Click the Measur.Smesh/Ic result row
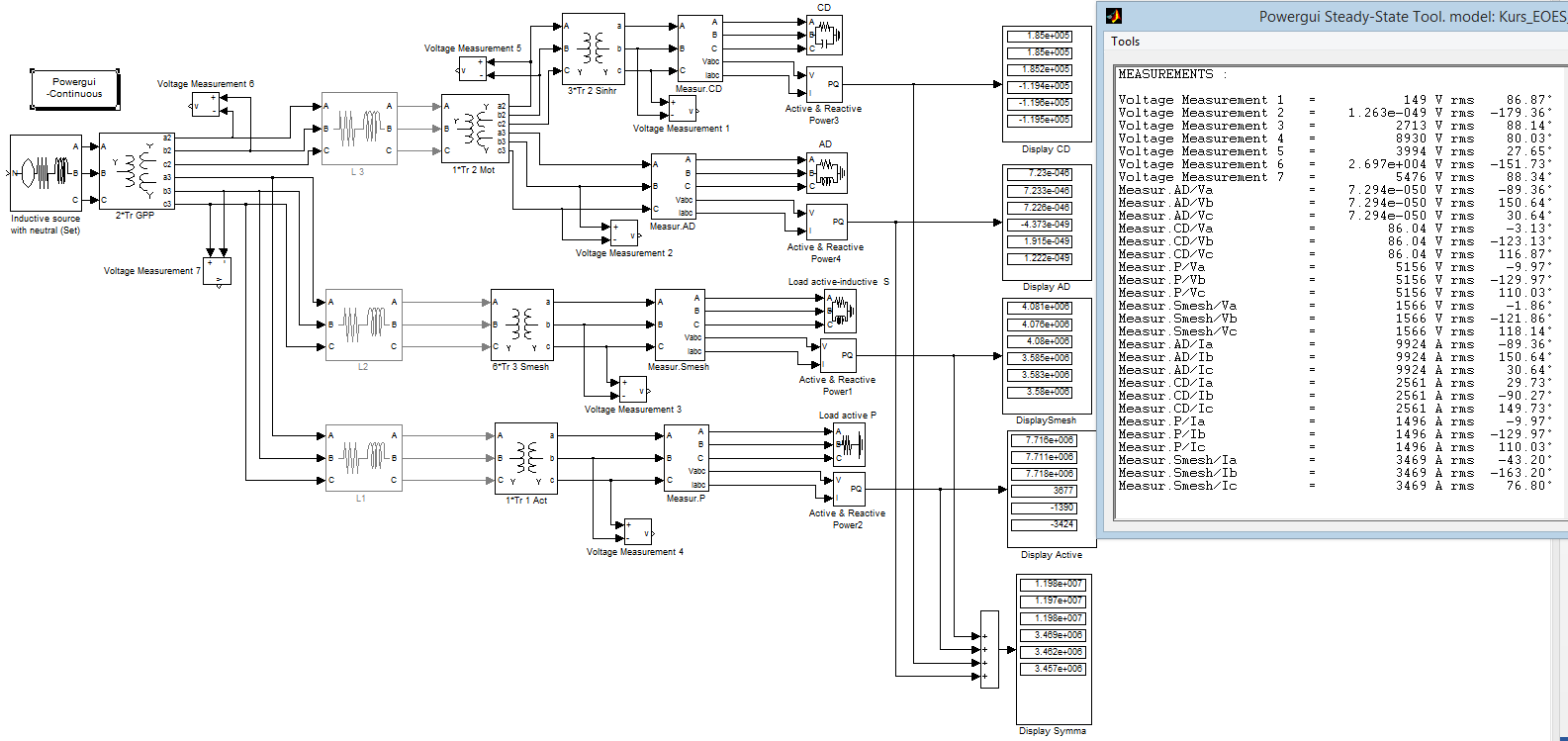1568x741 pixels. pos(1336,486)
